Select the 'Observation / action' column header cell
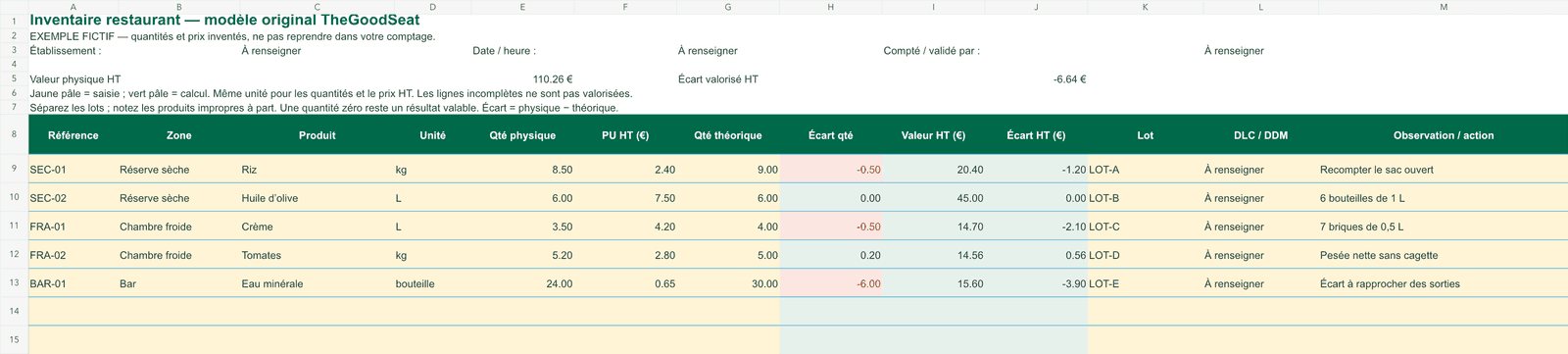This screenshot has height=354, width=1568. click(x=1444, y=135)
